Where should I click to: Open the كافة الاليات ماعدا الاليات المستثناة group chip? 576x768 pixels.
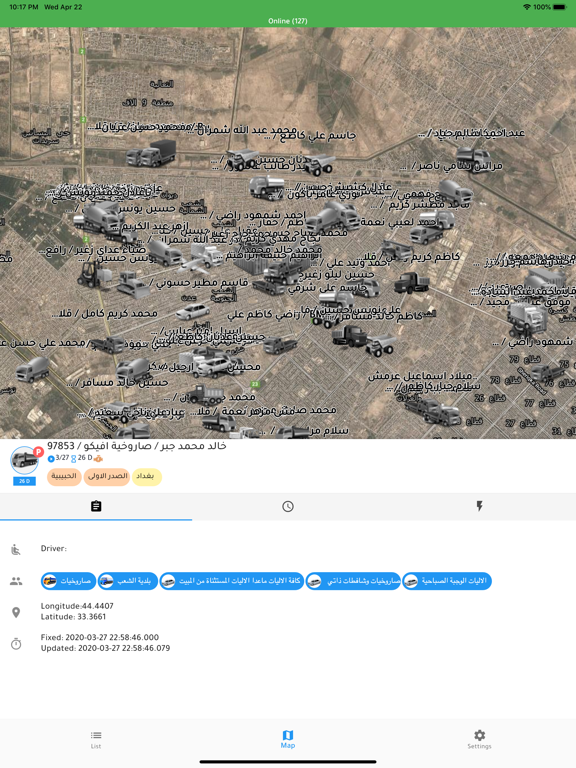click(x=232, y=581)
